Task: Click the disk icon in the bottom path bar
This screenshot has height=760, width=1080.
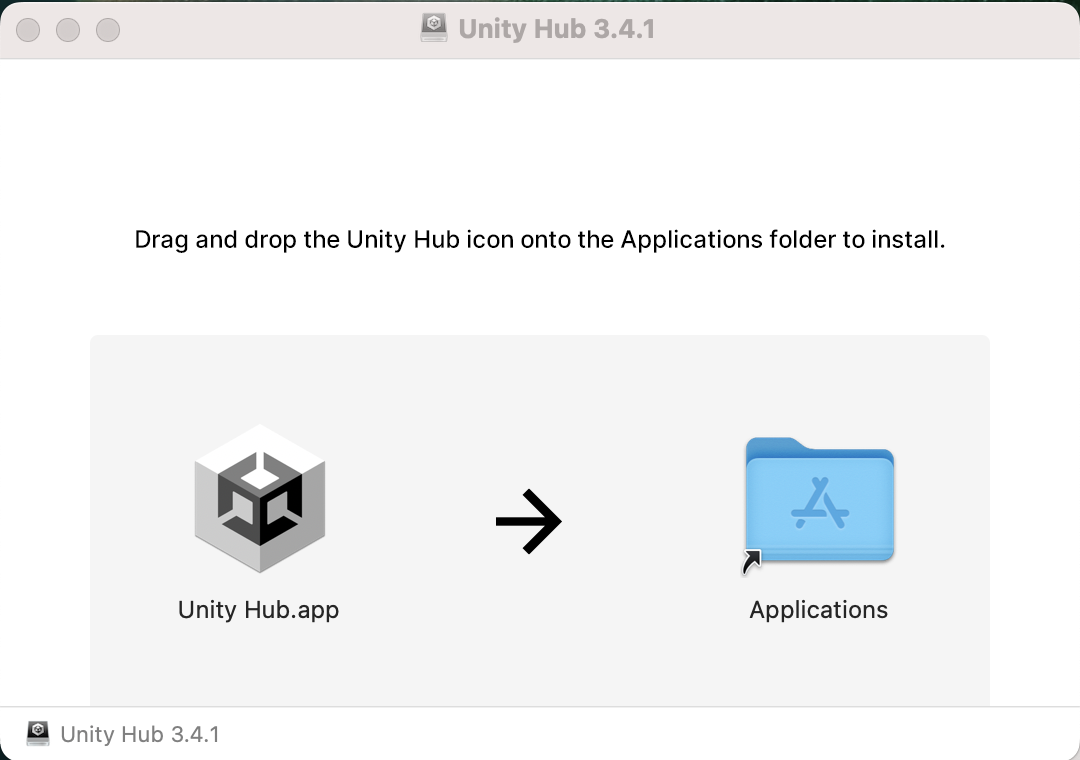Action: point(38,734)
